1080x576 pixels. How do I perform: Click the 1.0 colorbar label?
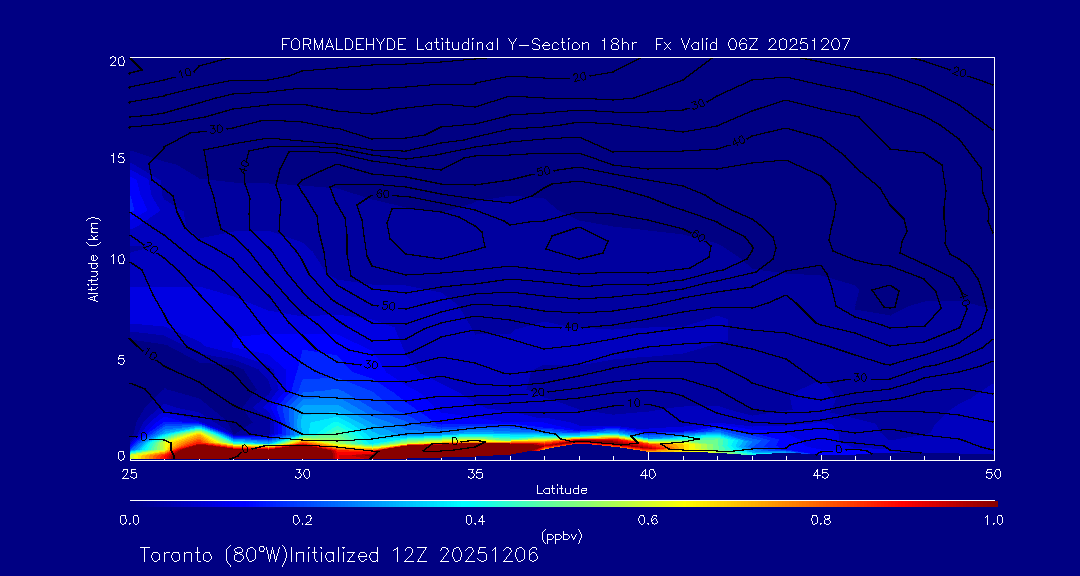[994, 520]
